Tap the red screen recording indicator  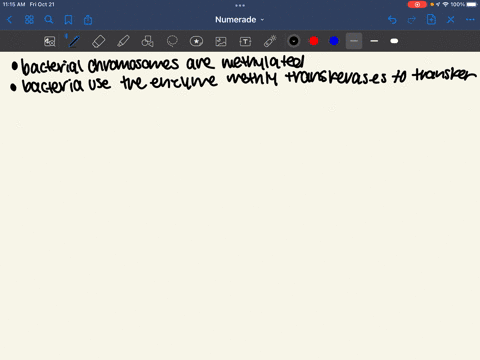coord(417,4)
